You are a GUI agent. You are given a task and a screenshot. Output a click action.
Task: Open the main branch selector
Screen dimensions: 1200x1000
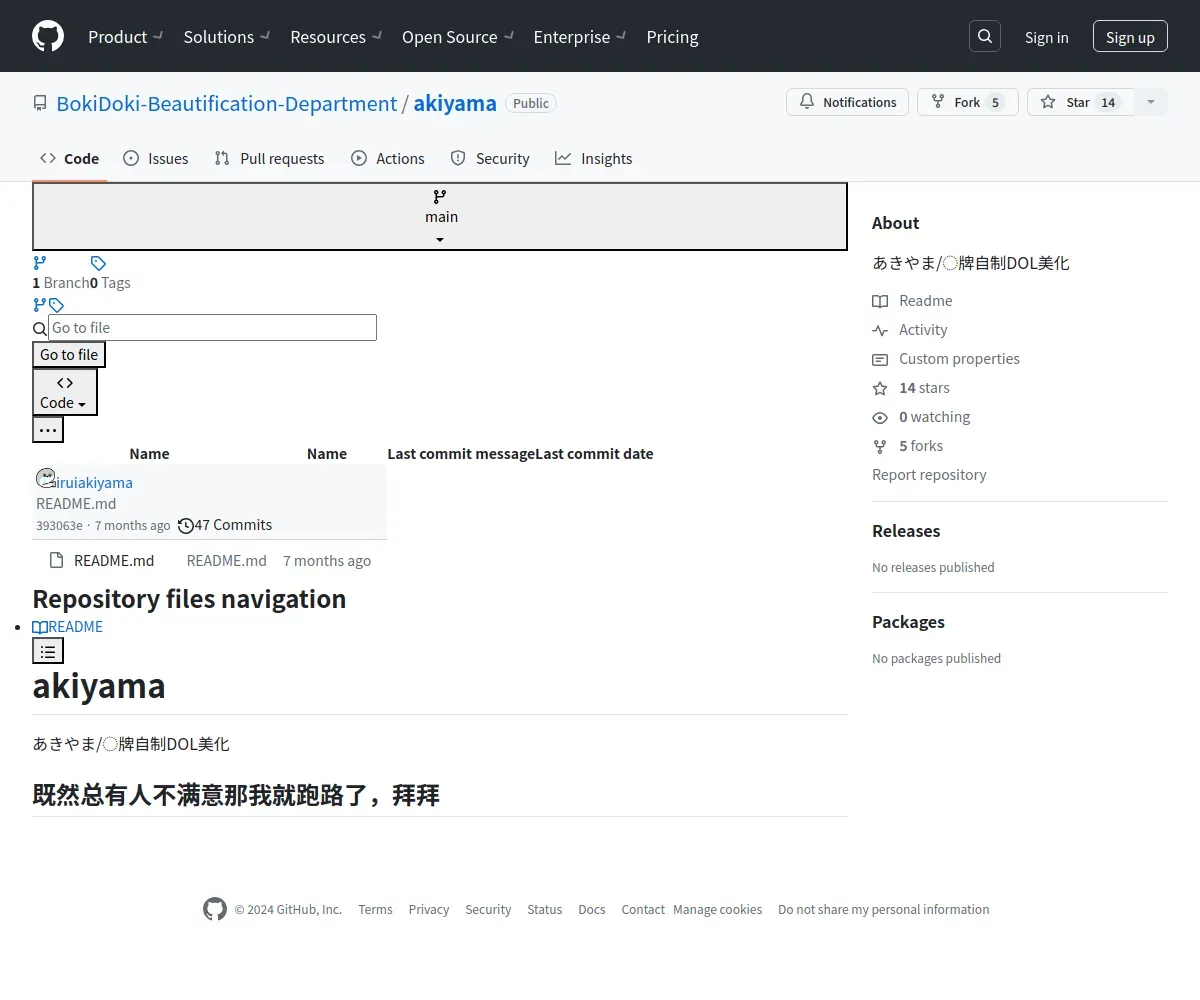click(440, 216)
